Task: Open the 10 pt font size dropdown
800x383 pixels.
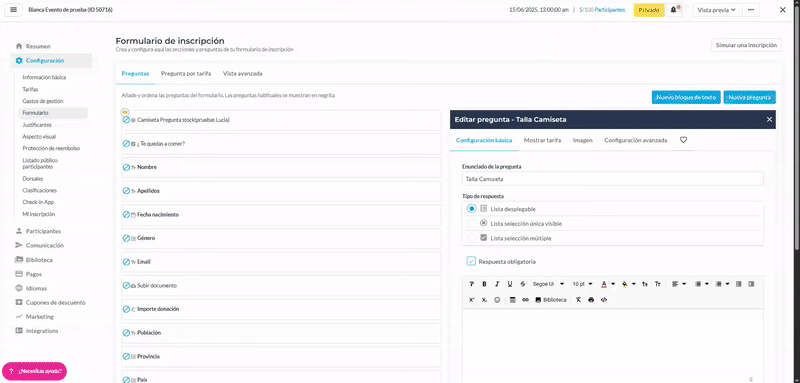Action: coord(582,284)
